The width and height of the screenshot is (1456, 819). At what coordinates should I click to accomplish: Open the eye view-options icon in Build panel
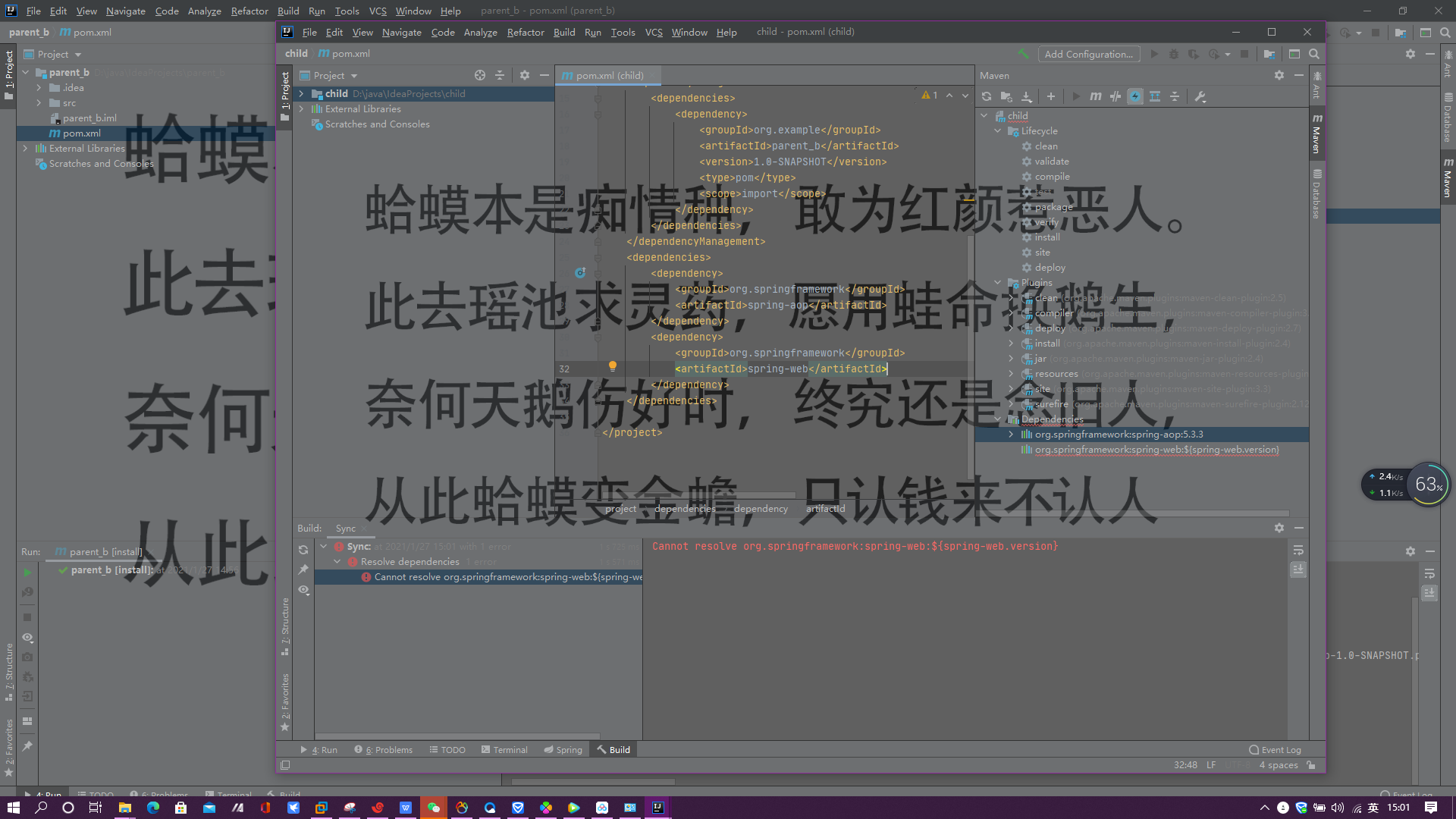(303, 590)
